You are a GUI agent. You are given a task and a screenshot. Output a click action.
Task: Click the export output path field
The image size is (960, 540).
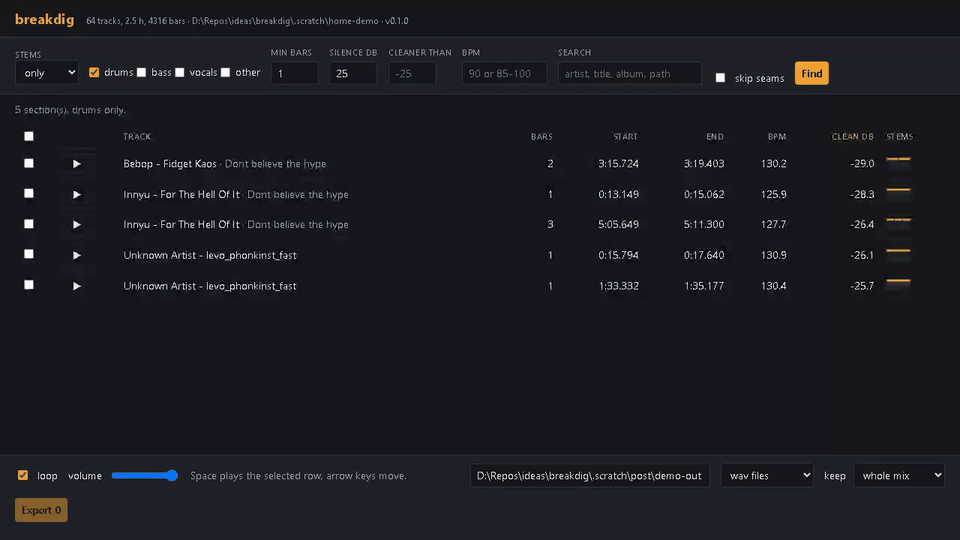tap(590, 476)
